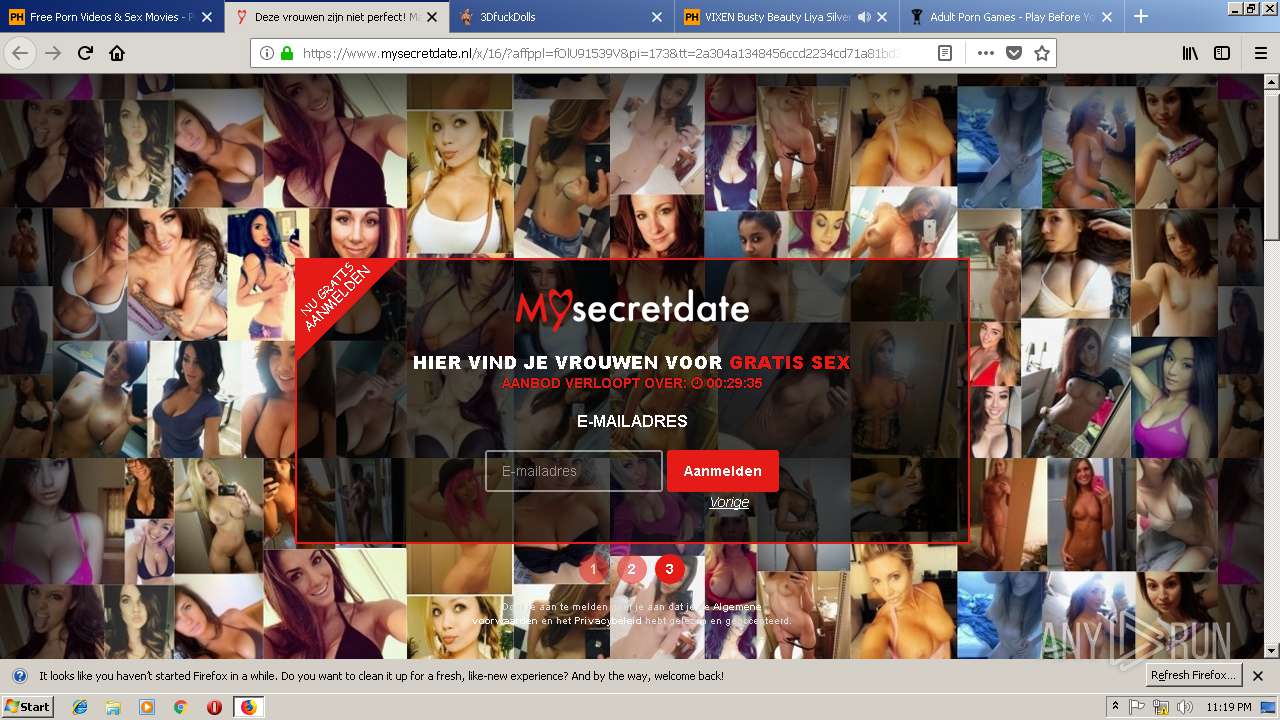Switch to the VIXEN Busty Beauty tab
The height and width of the screenshot is (720, 1280).
pos(788,17)
